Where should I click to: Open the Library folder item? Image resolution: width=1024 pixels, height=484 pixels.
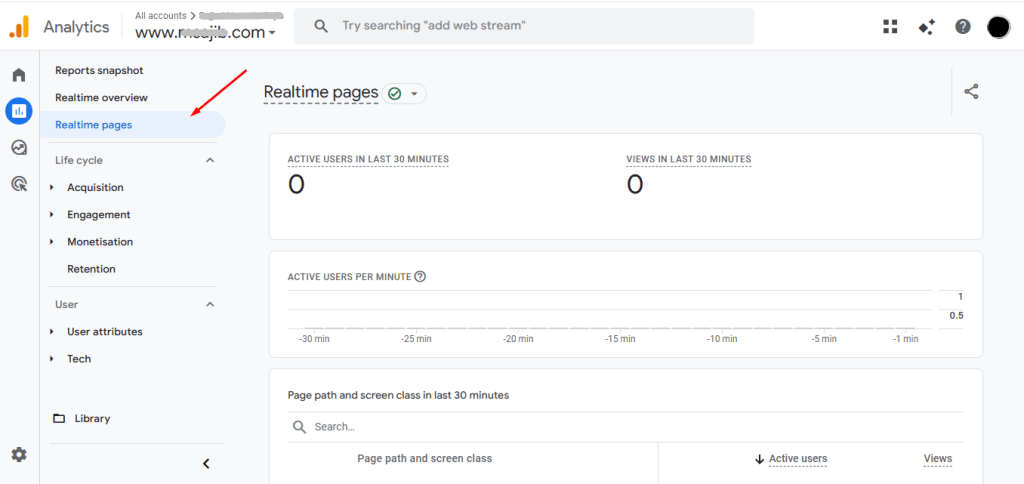pos(92,419)
